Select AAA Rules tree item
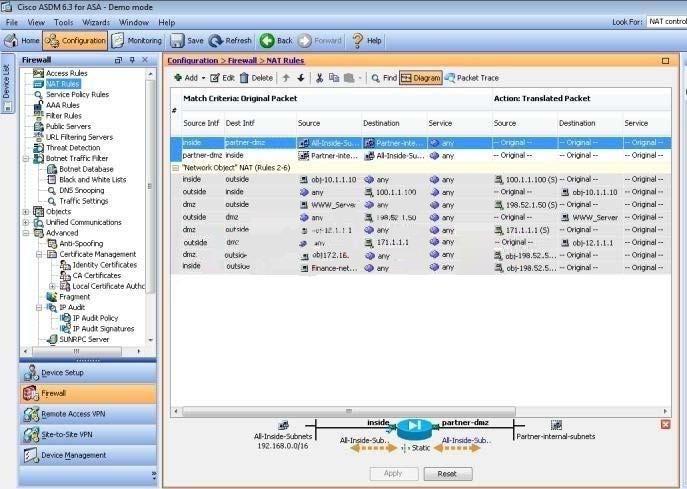The height and width of the screenshot is (489, 687). click(63, 105)
